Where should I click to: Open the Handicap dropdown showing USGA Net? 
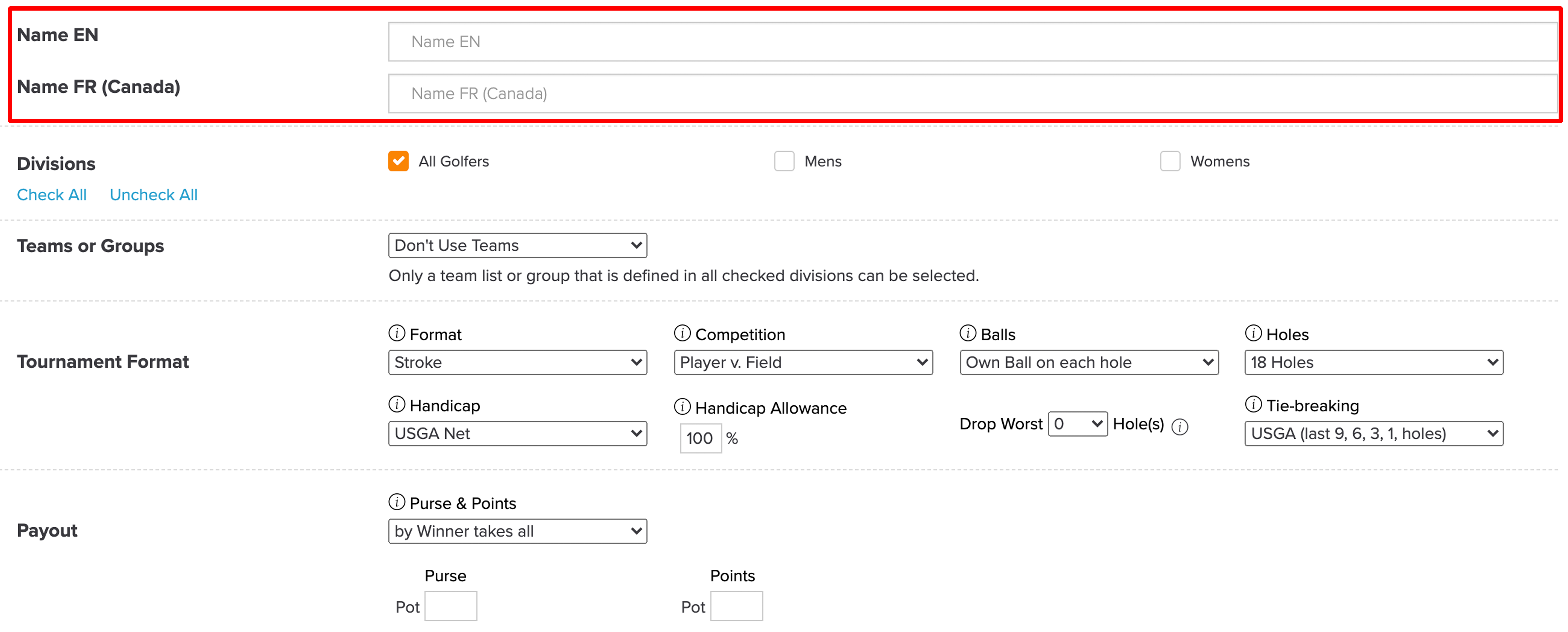point(517,434)
